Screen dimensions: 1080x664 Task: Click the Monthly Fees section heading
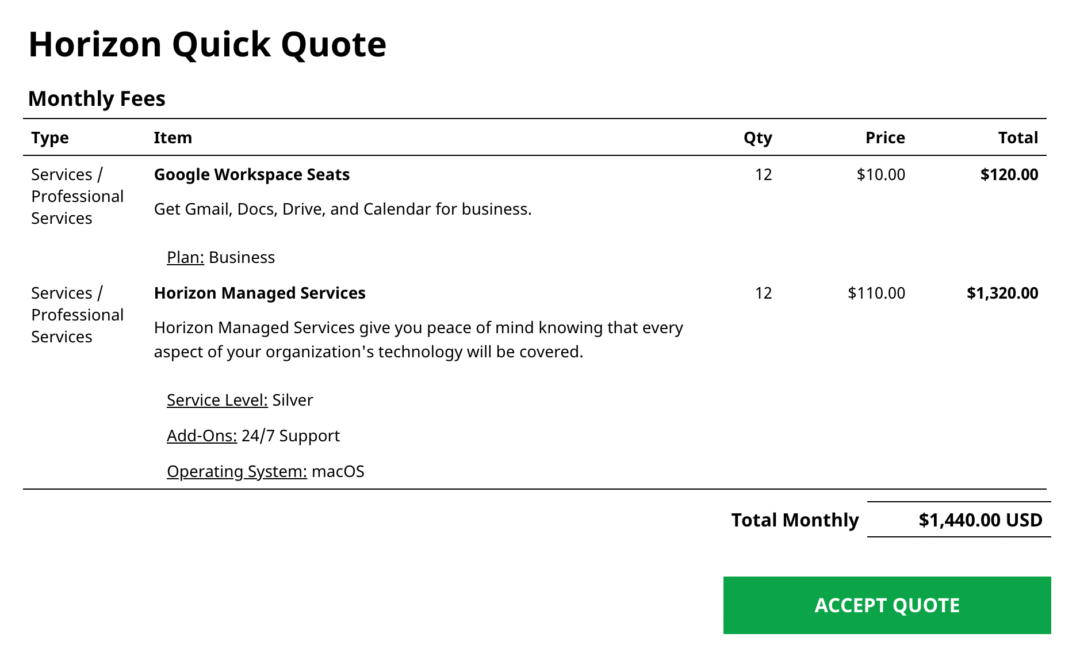click(x=97, y=98)
